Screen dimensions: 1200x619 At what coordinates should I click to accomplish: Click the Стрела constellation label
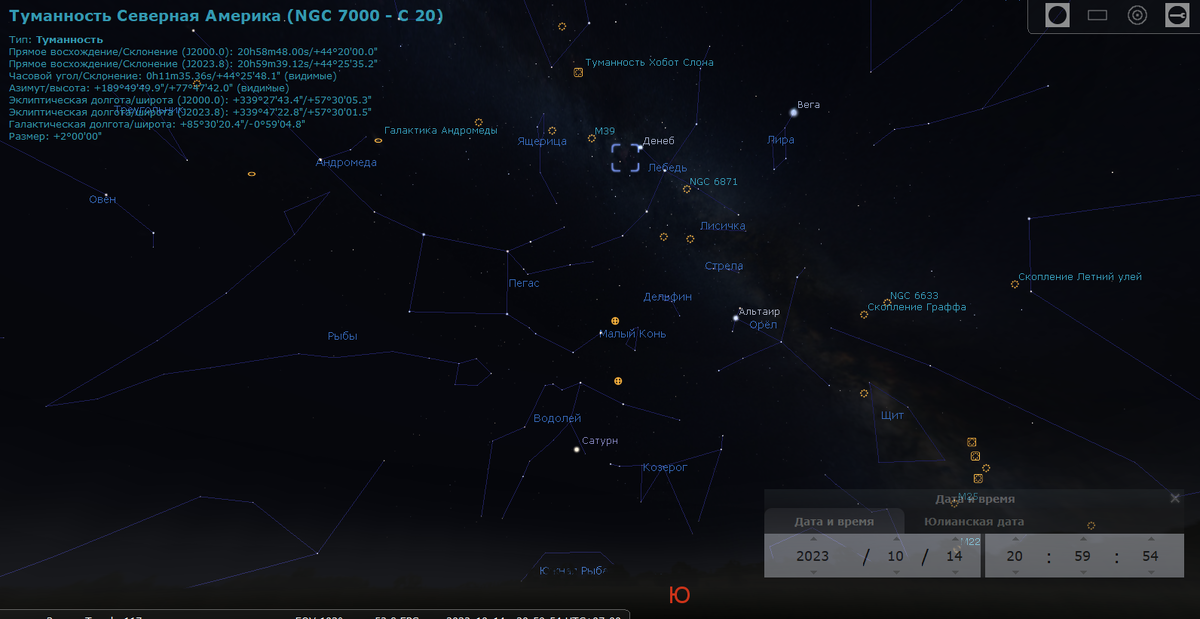pyautogui.click(x=724, y=266)
